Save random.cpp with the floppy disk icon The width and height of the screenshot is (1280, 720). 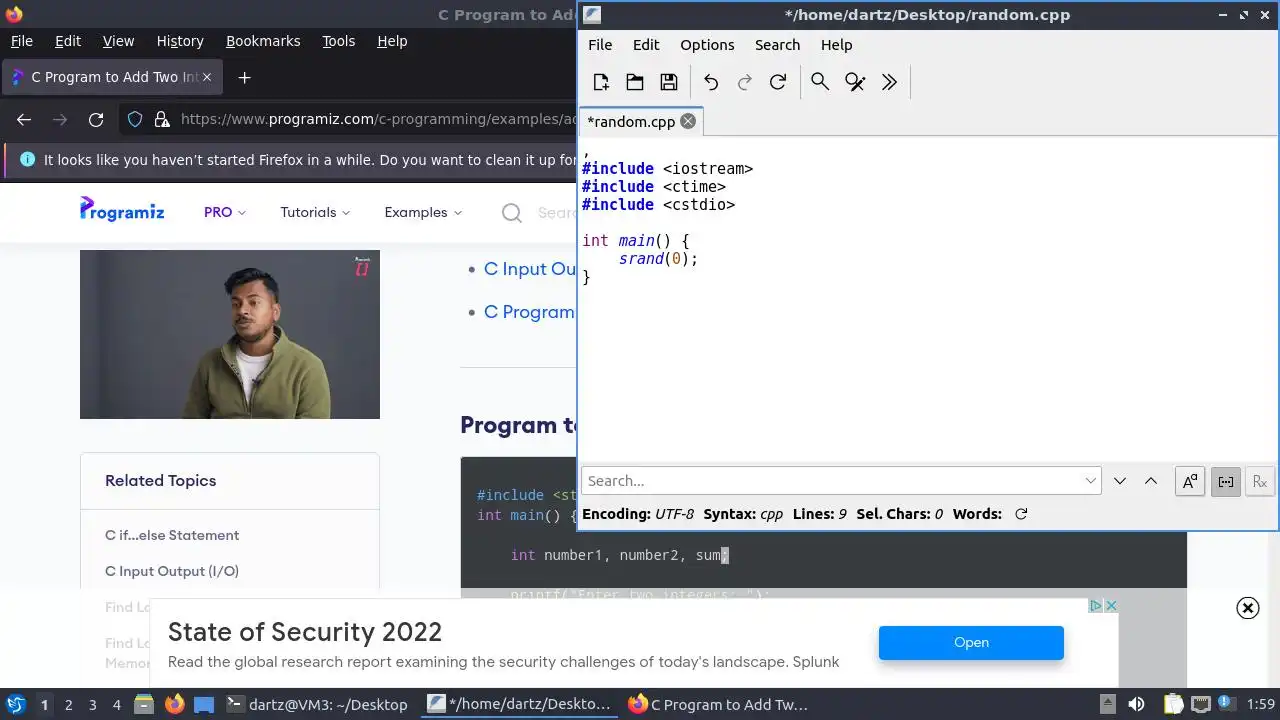coord(669,82)
